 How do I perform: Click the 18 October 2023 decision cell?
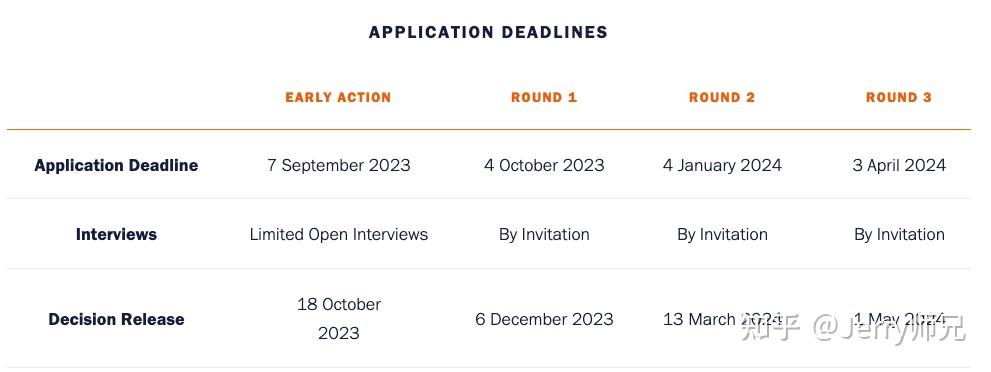[339, 318]
